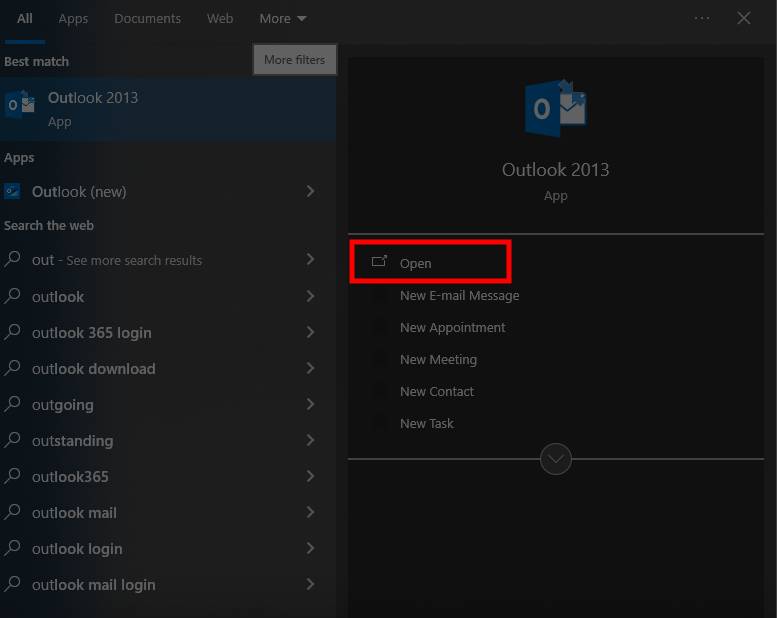The image size is (777, 618).
Task: Expand chevron for 'outlook' web suggestion
Action: (x=311, y=296)
